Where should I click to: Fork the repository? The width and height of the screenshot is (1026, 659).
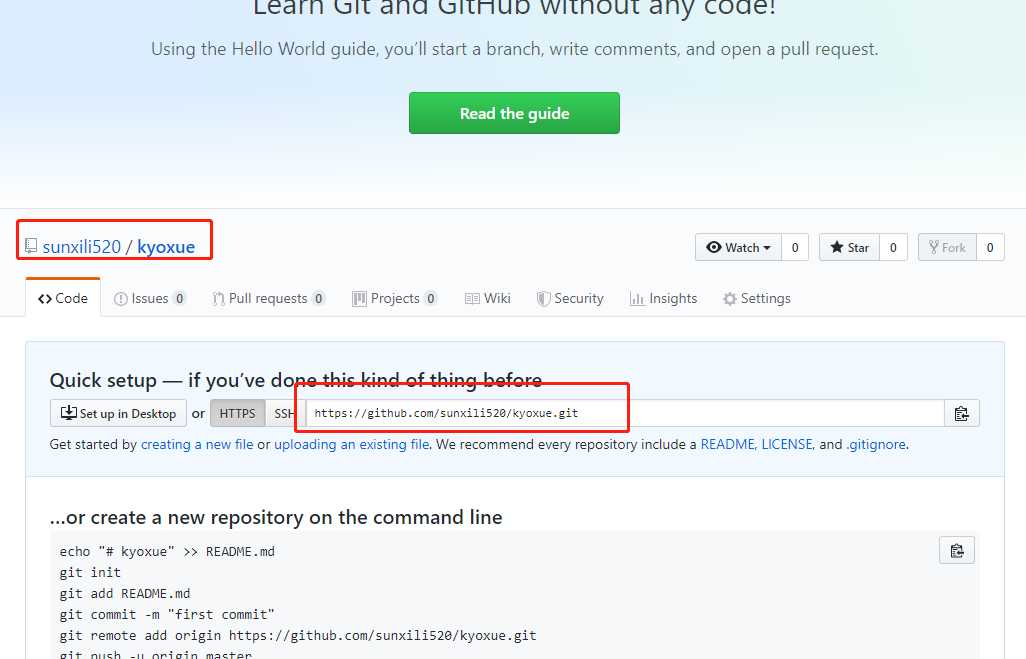coord(947,247)
